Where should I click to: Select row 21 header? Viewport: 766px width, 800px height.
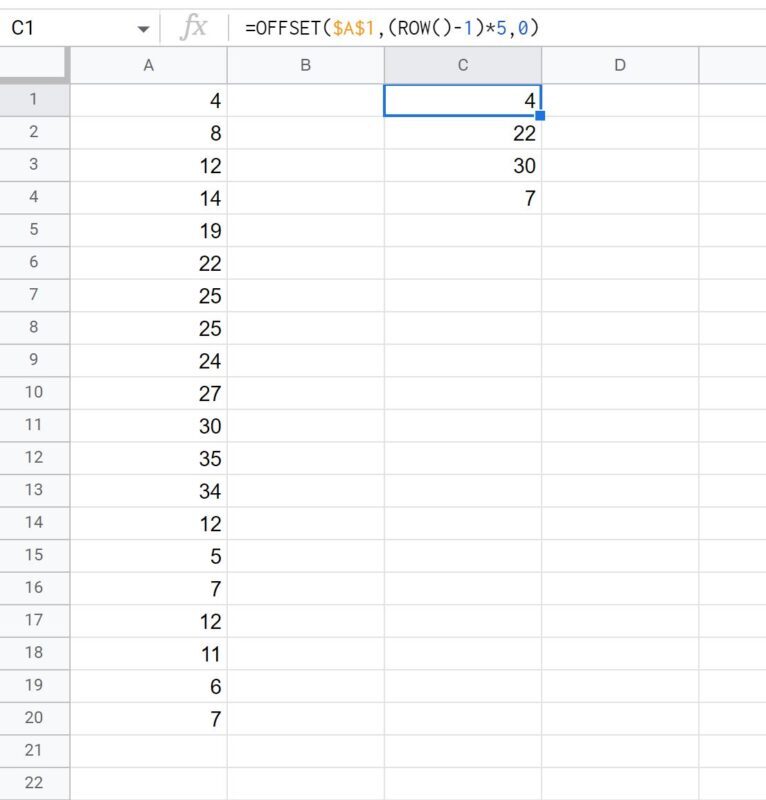(x=34, y=751)
